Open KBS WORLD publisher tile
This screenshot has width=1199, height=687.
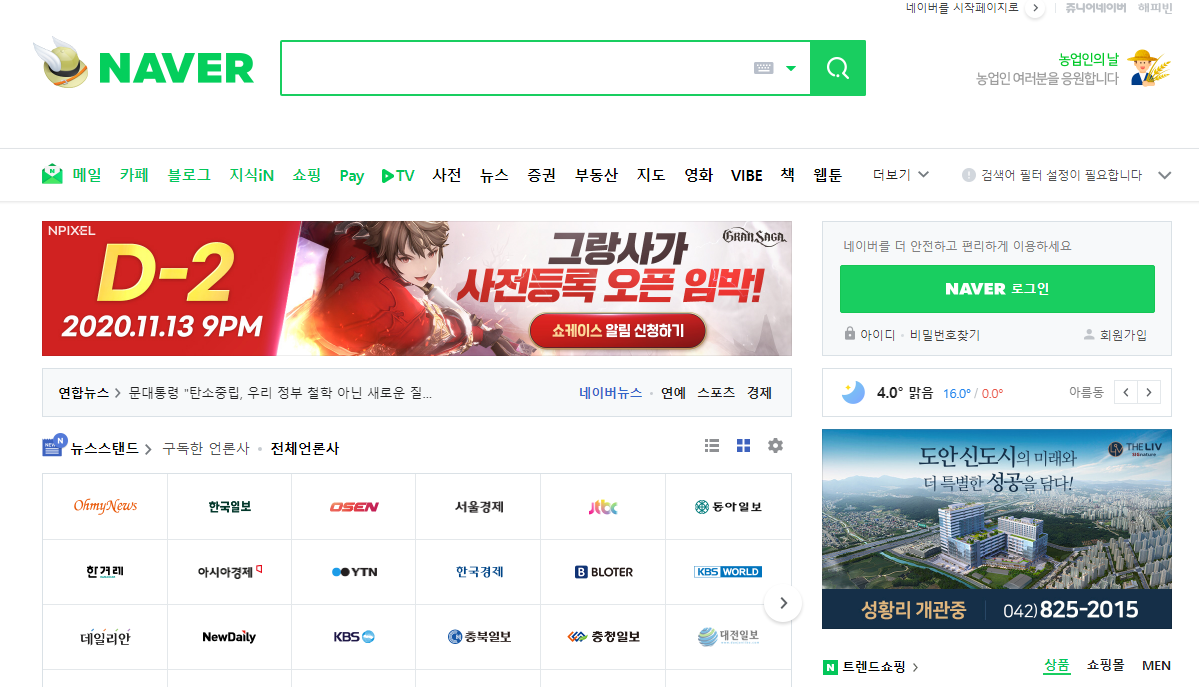click(x=728, y=571)
